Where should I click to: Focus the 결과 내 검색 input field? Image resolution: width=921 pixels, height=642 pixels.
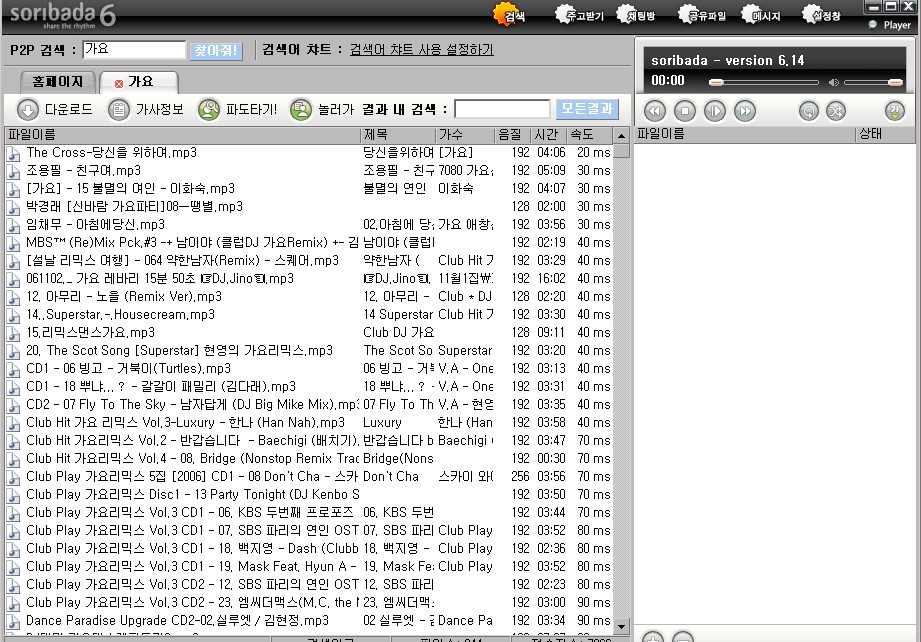[502, 109]
